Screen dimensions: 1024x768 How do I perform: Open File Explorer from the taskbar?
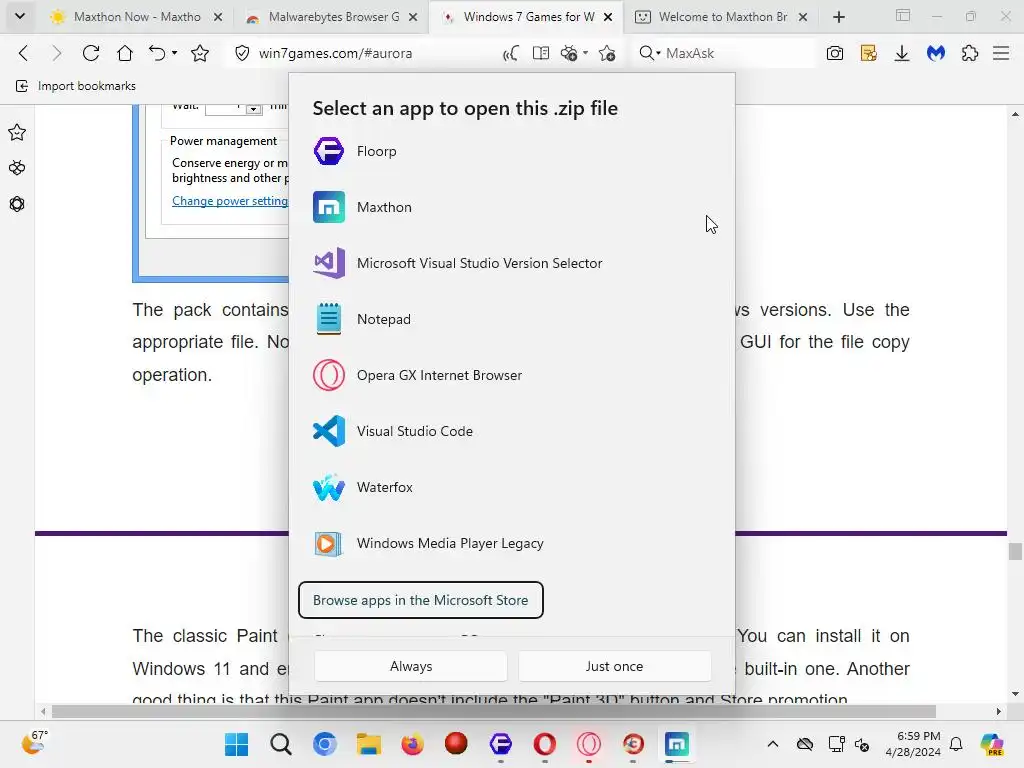[368, 744]
